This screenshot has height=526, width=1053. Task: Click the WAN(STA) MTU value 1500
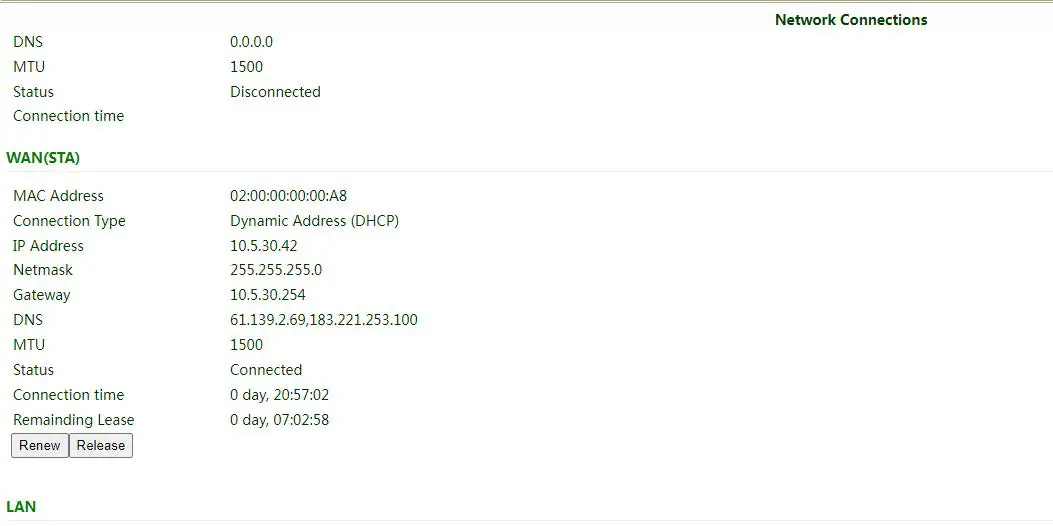click(246, 345)
